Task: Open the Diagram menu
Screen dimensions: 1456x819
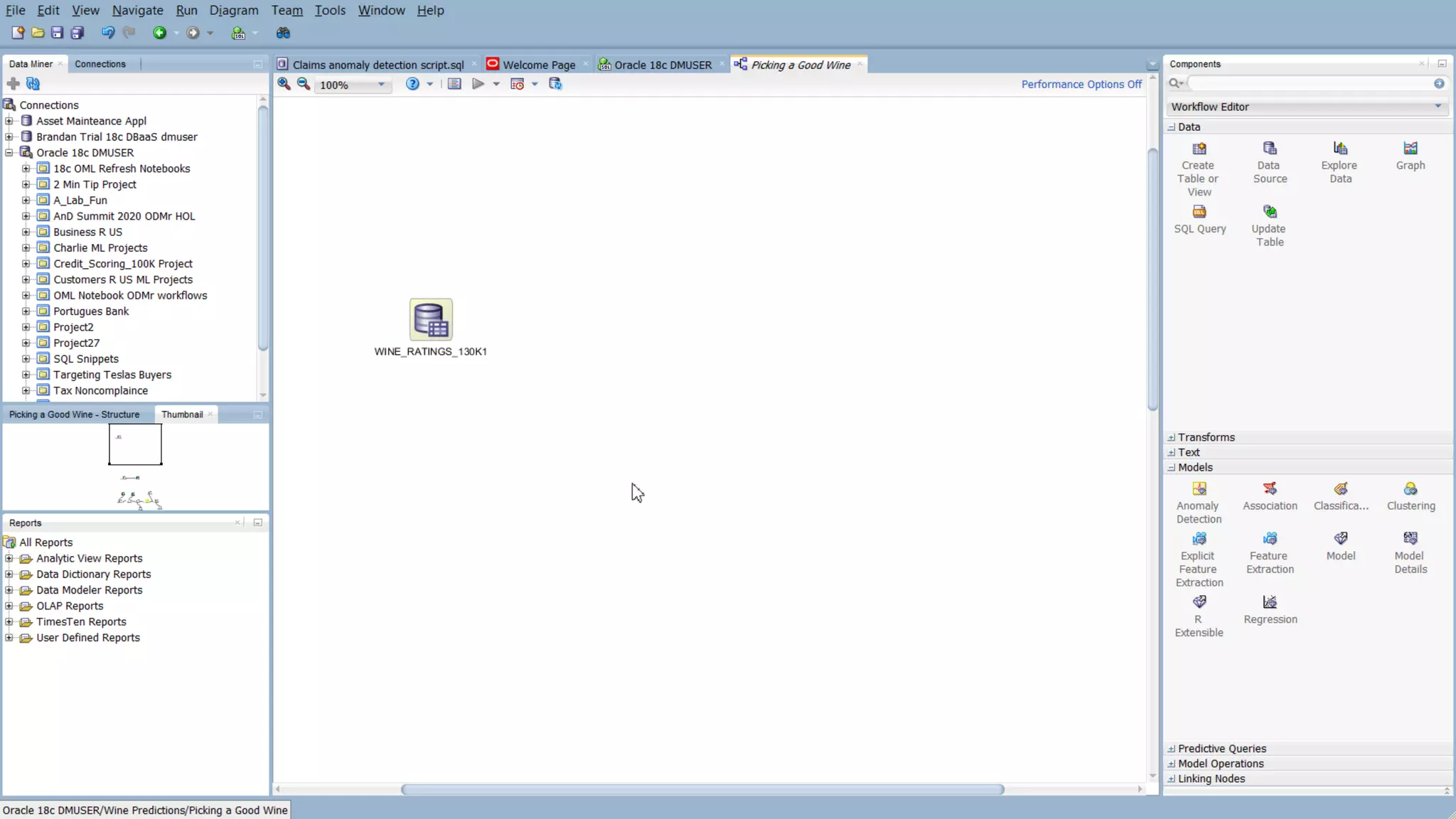Action: (x=234, y=10)
